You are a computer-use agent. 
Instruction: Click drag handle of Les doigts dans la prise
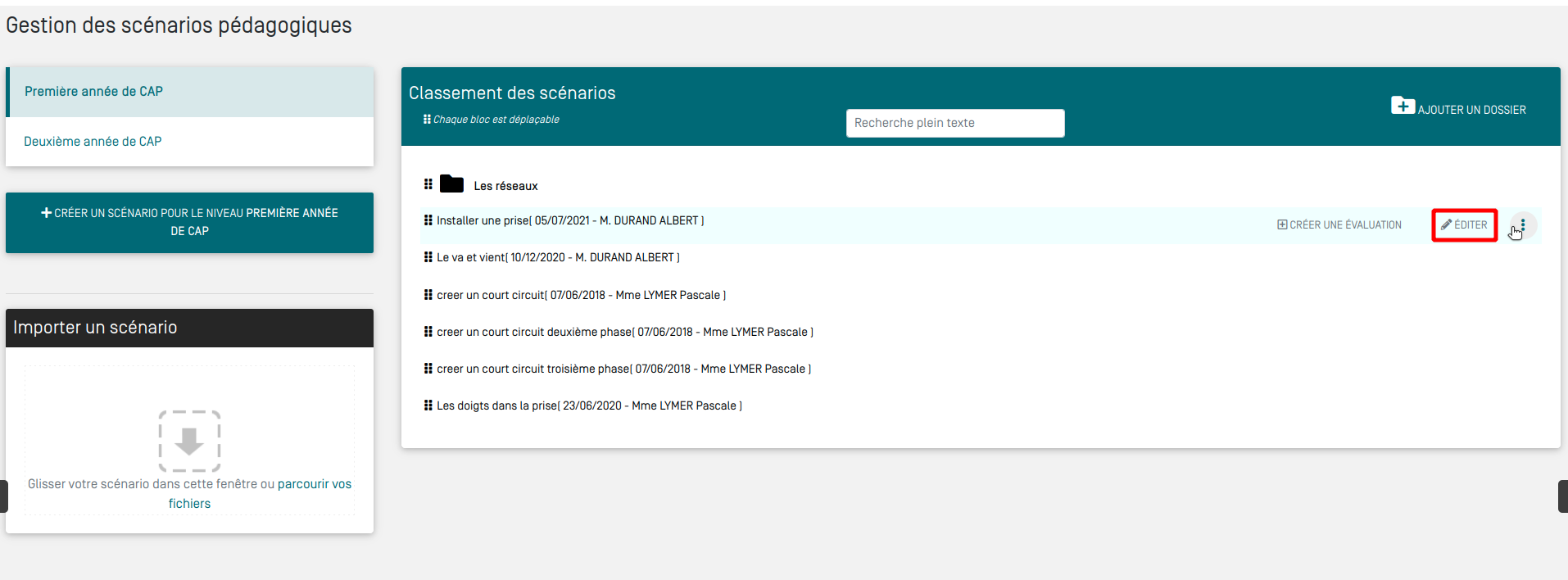[428, 406]
